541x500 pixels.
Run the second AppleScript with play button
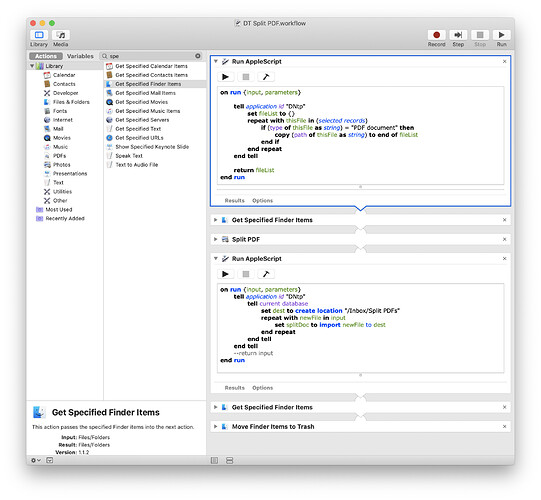coord(226,274)
